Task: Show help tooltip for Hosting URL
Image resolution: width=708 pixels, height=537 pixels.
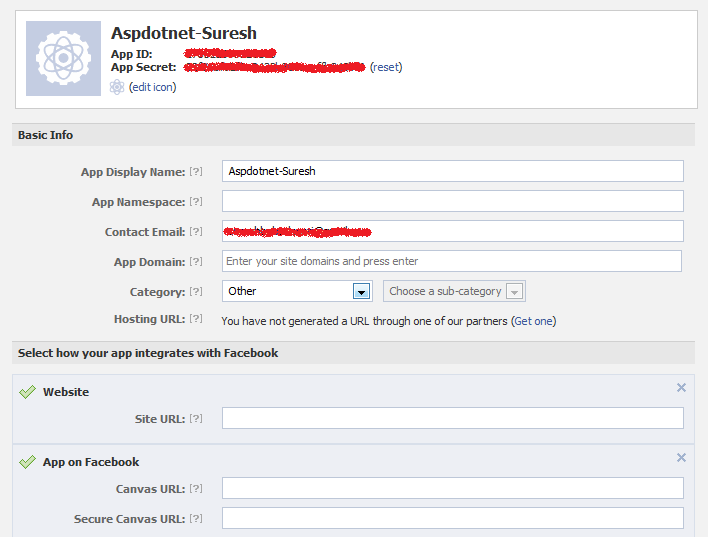Action: point(196,319)
